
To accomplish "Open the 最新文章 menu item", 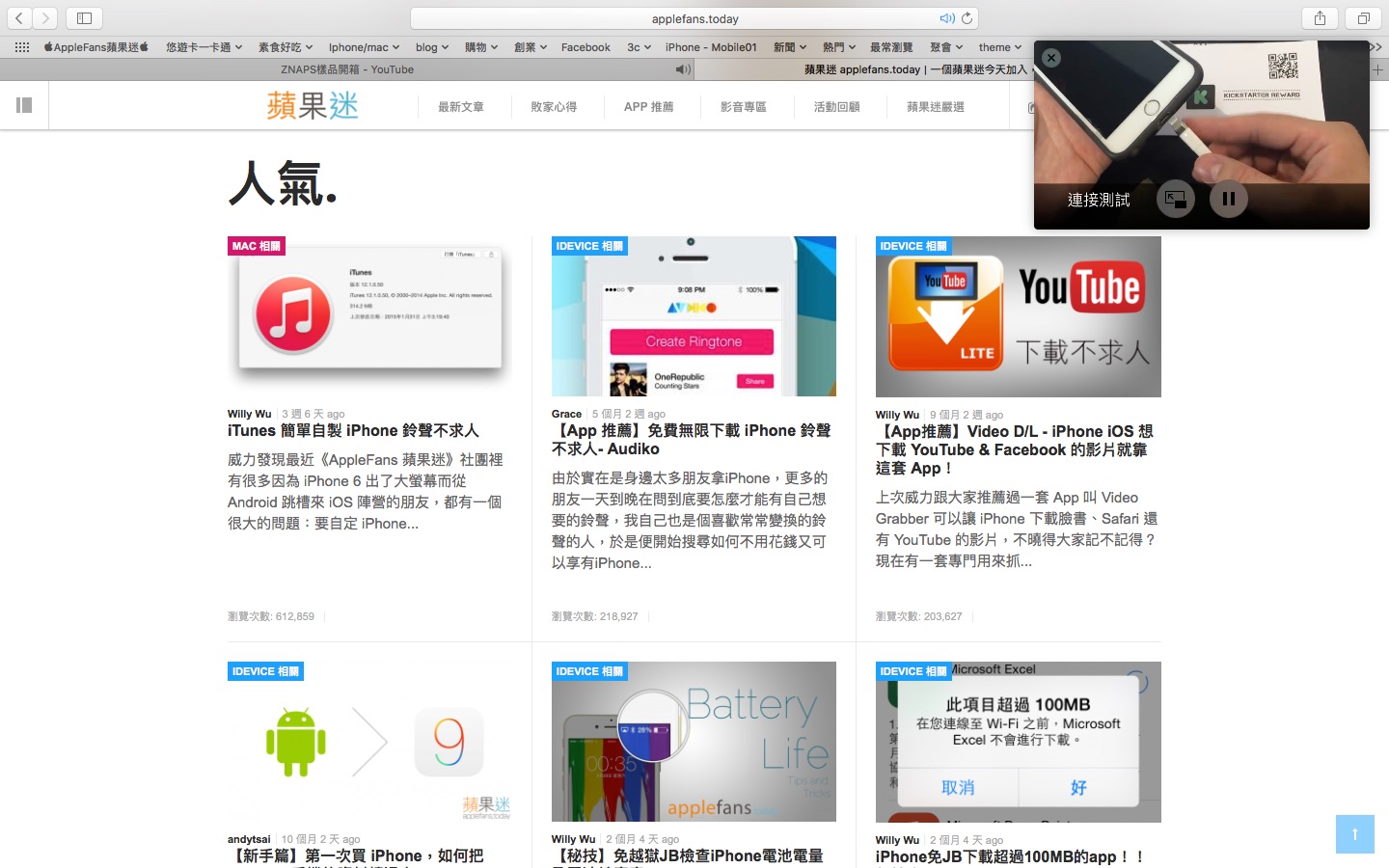I will click(x=461, y=107).
